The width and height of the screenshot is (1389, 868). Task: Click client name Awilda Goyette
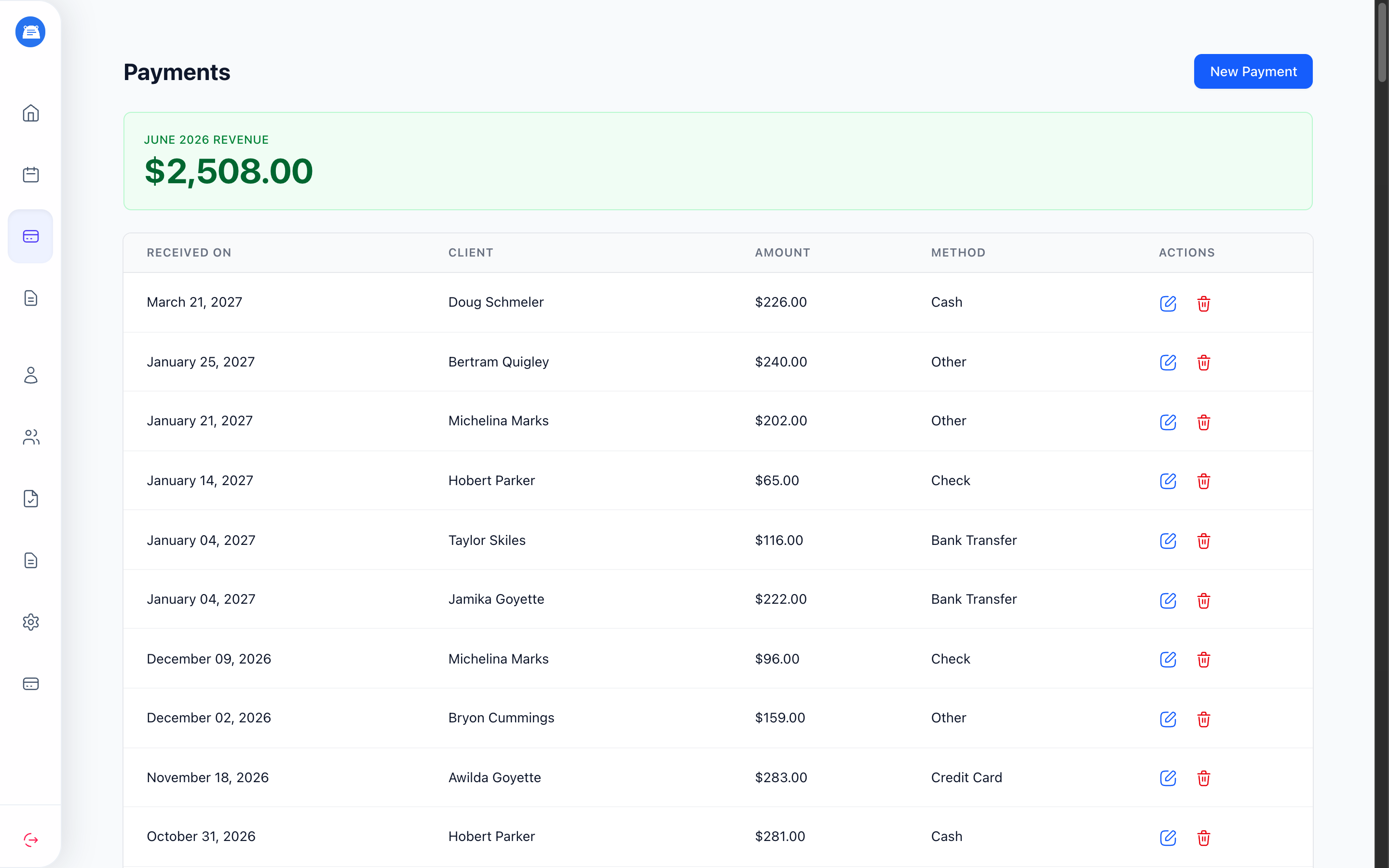[x=494, y=778]
